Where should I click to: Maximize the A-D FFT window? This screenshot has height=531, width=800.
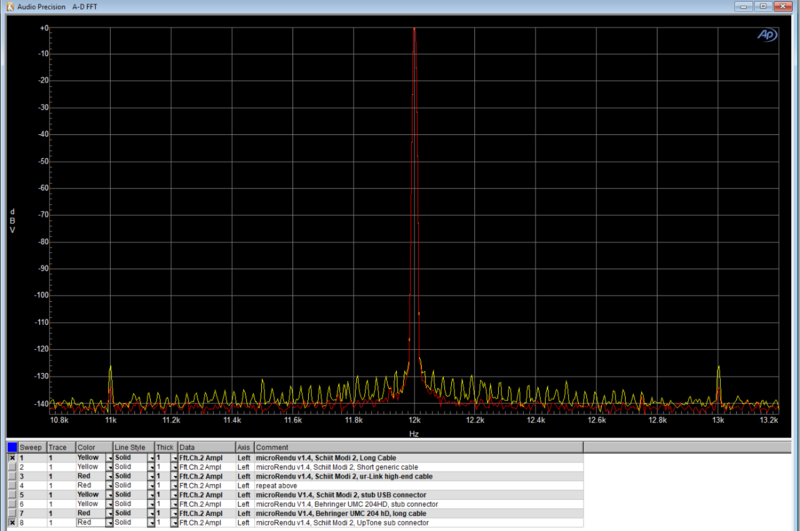click(x=761, y=6)
